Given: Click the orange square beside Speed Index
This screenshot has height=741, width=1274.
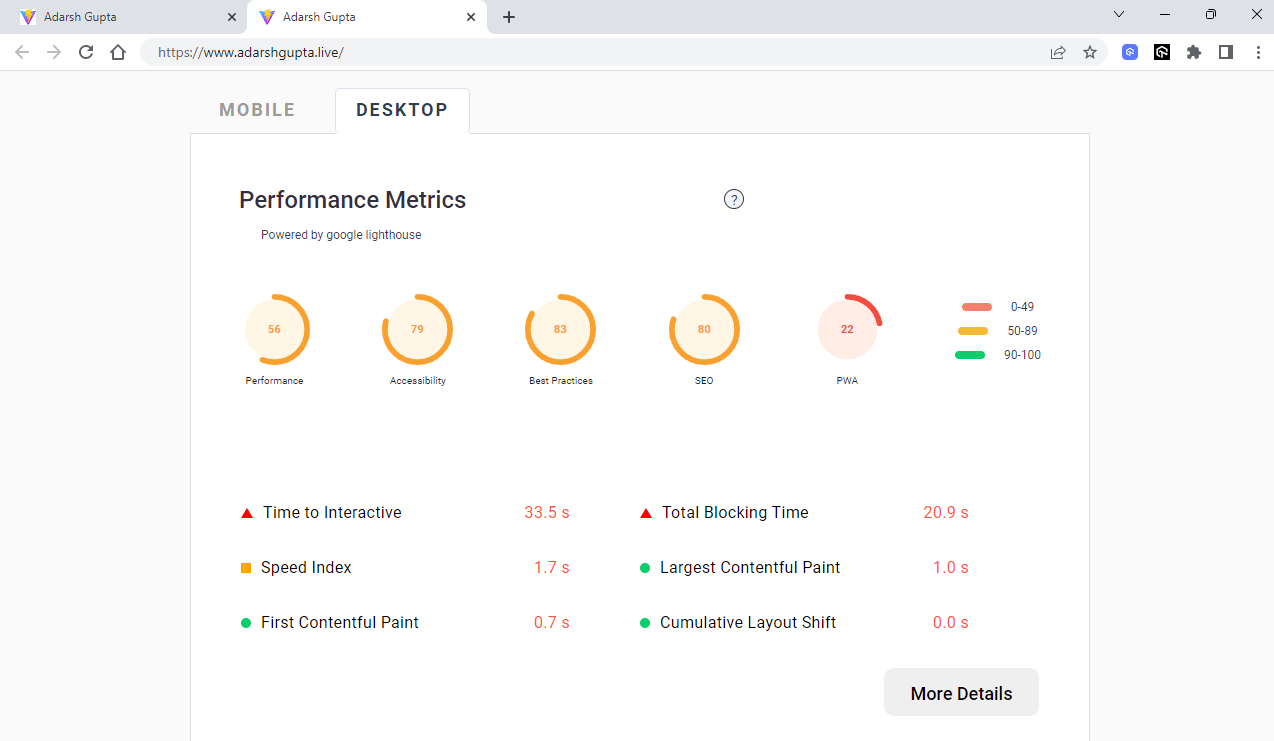Looking at the screenshot, I should pyautogui.click(x=246, y=567).
